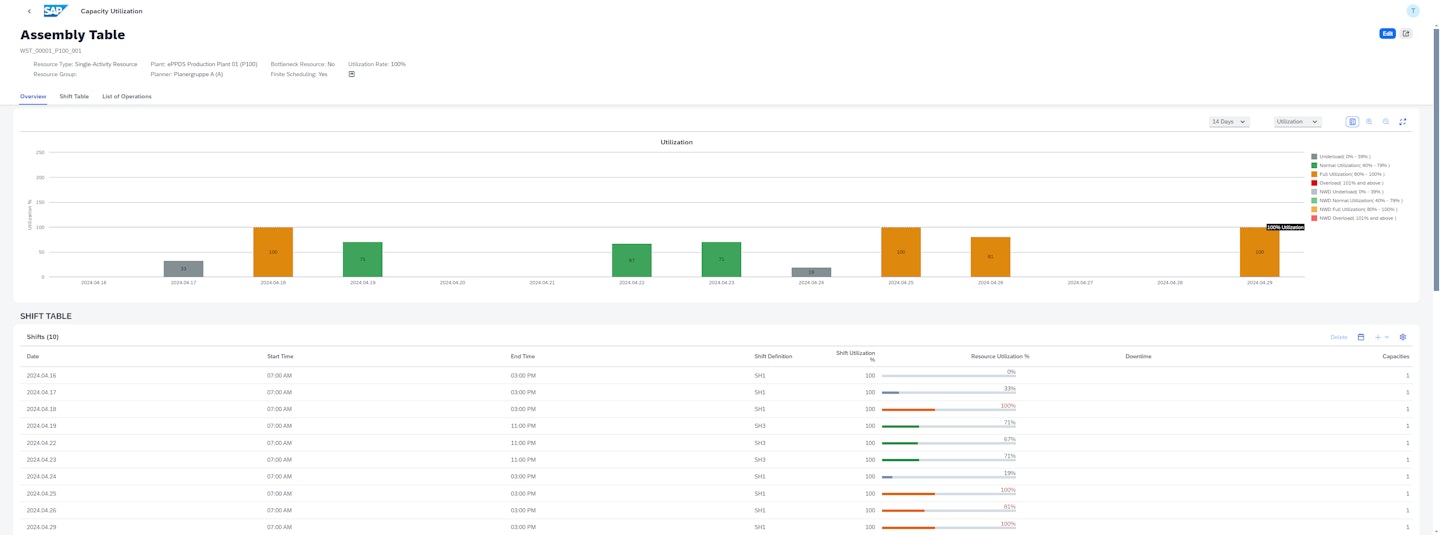The width and height of the screenshot is (1440, 535).
Task: Toggle the Normal Utilization legend entry
Action: tap(1354, 165)
